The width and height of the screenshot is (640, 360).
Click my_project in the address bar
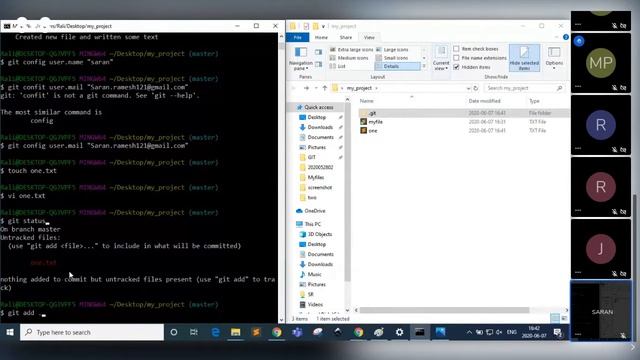coord(359,88)
